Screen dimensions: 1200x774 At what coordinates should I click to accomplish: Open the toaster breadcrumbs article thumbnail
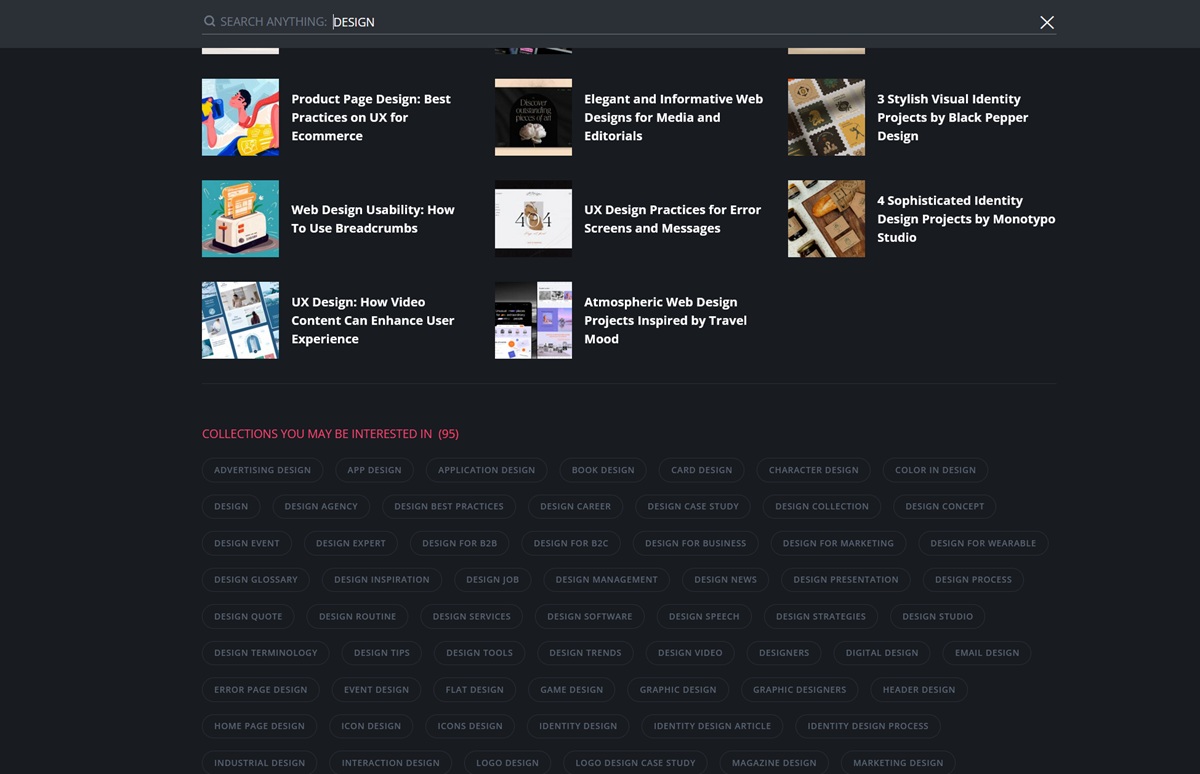pyautogui.click(x=240, y=219)
